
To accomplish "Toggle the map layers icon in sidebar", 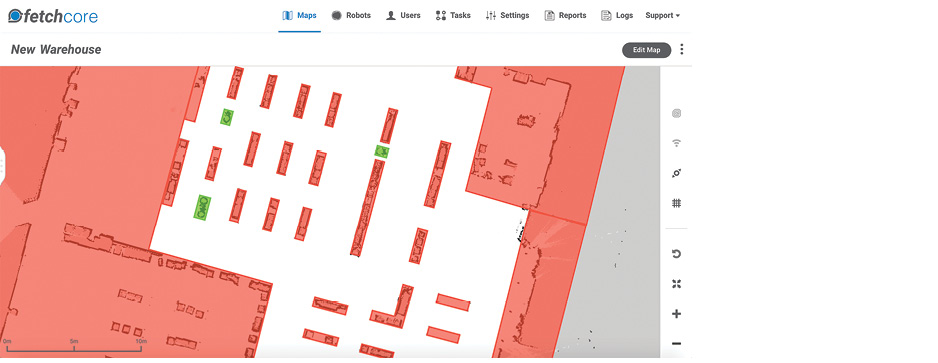I will point(677,114).
